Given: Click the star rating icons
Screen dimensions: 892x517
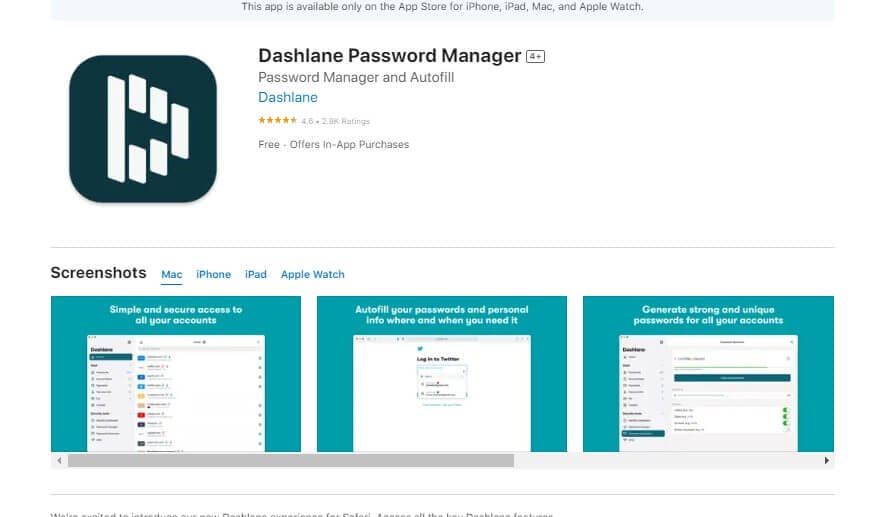Looking at the screenshot, I should pos(278,121).
